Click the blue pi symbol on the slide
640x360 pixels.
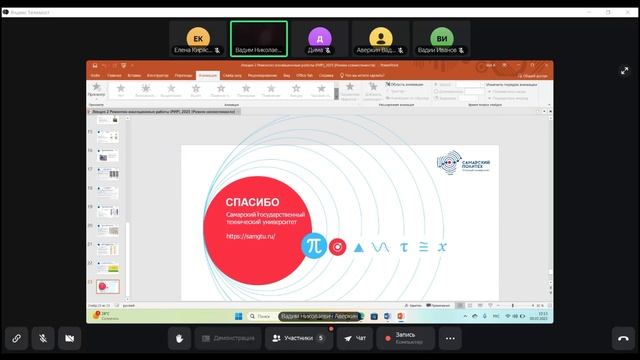[314, 246]
